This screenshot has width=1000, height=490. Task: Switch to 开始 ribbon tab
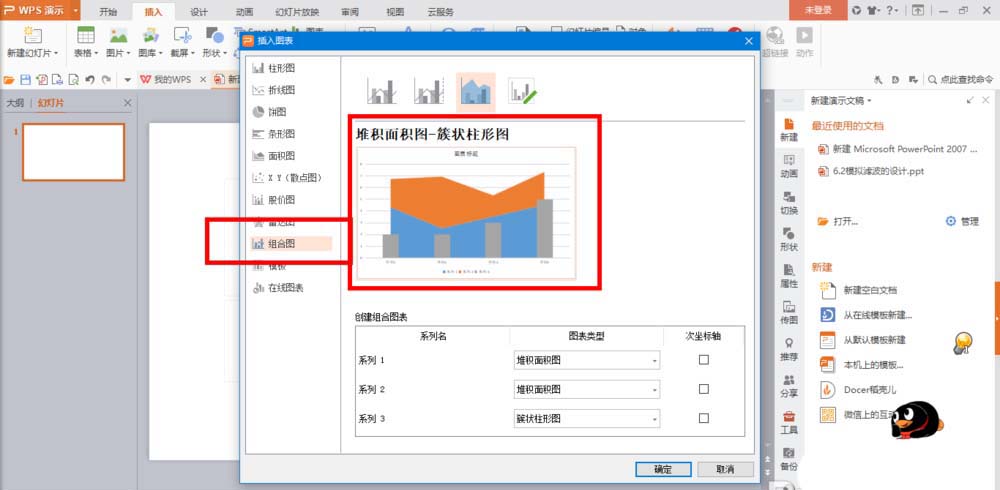(x=108, y=11)
